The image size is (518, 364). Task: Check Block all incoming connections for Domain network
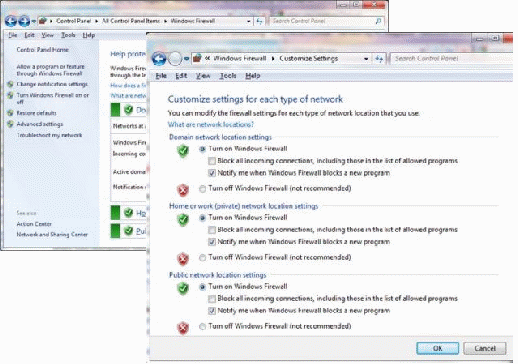click(212, 161)
